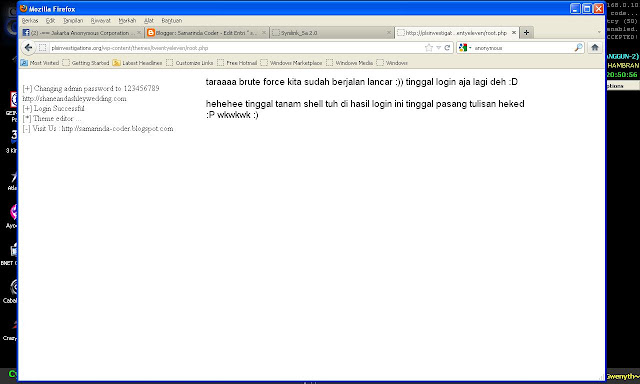Image resolution: width=640 pixels, height=384 pixels.
Task: Run search with magnifier icon
Action: (578, 48)
